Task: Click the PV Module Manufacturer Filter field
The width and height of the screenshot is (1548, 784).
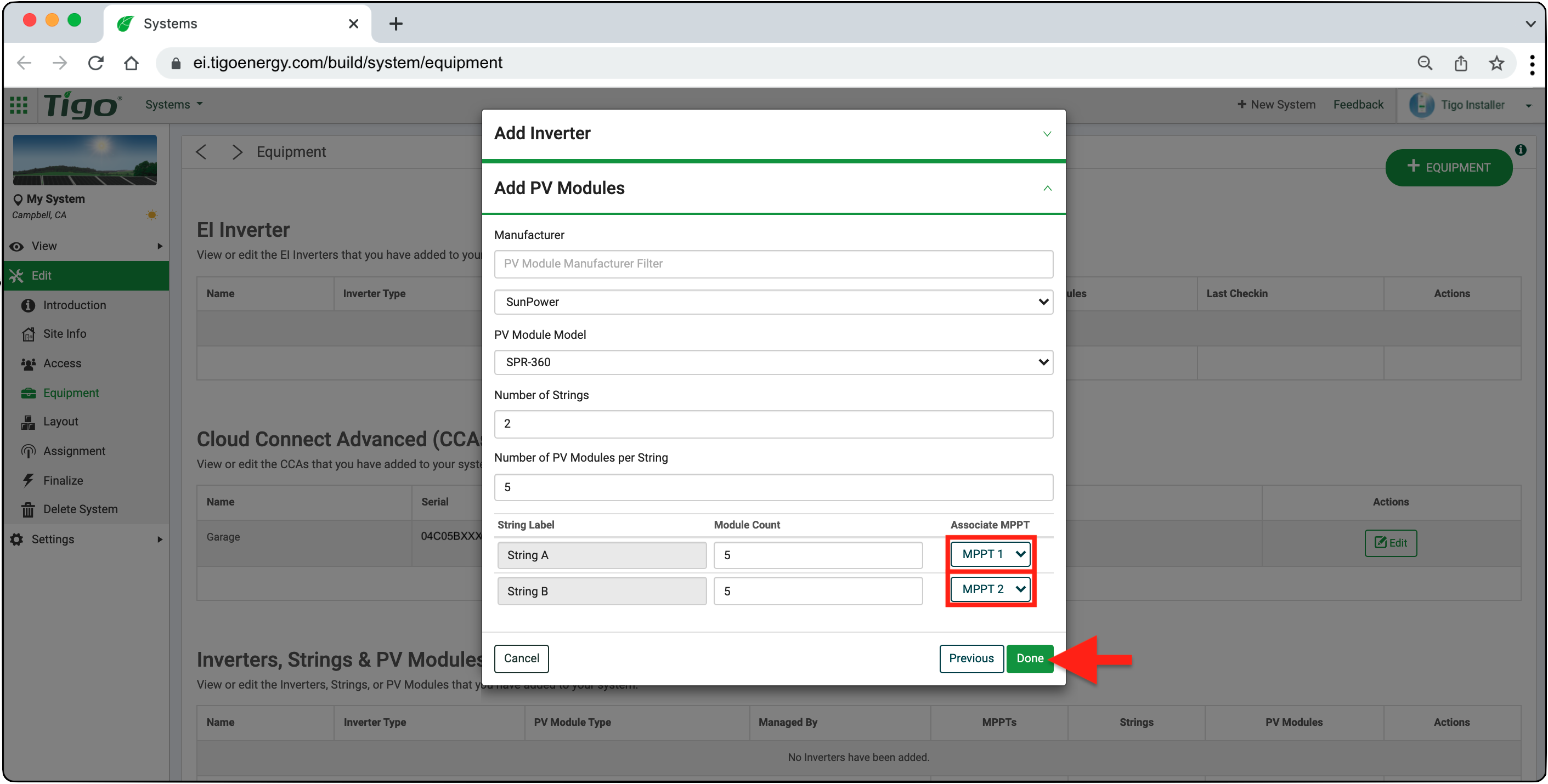Action: tap(773, 264)
